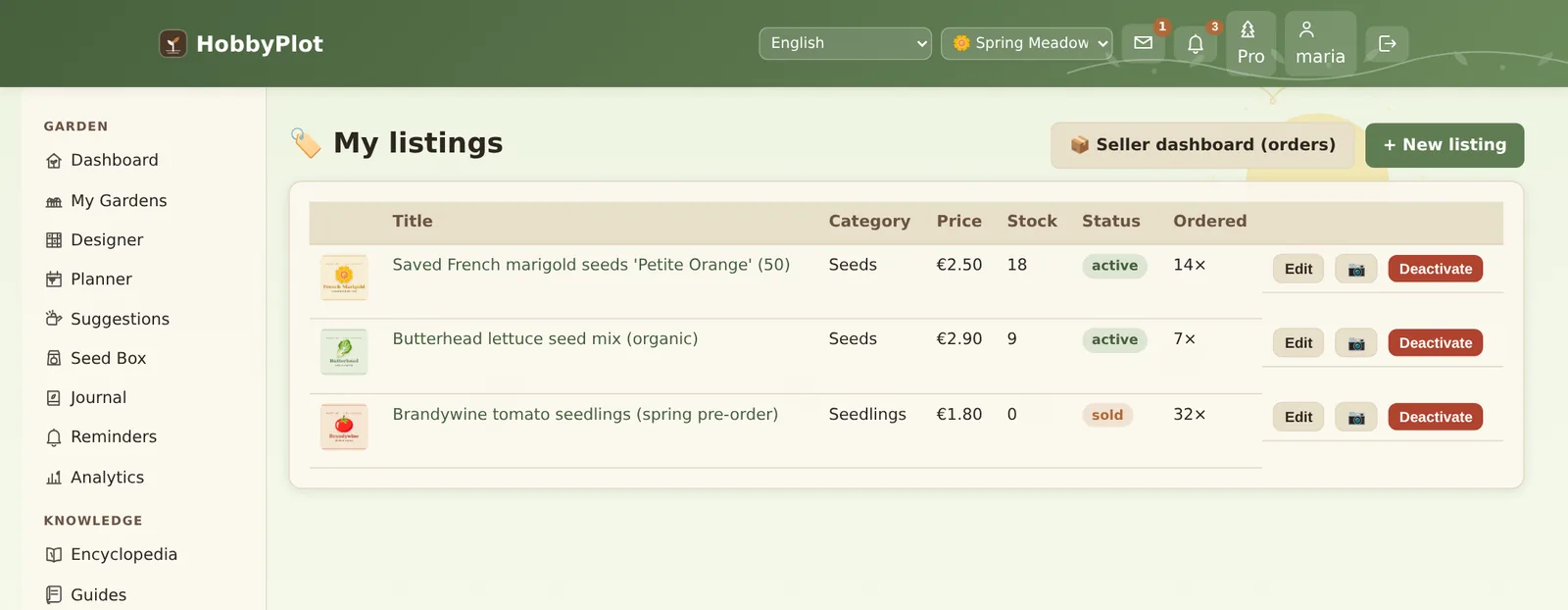The height and width of the screenshot is (610, 1568).
Task: Click active badge in French marigold row
Action: pyautogui.click(x=1114, y=266)
